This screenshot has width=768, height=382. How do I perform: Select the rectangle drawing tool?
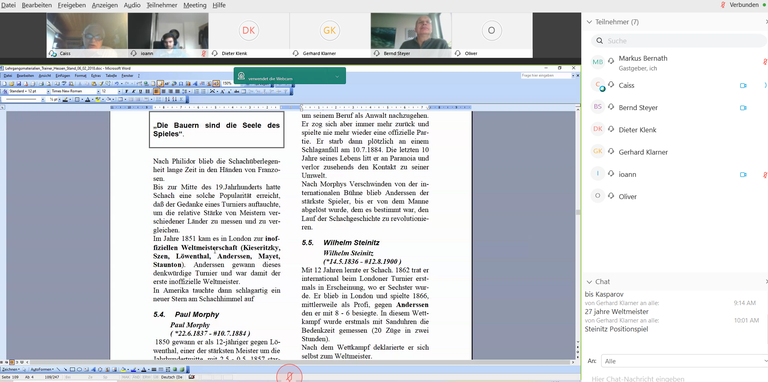(72, 369)
